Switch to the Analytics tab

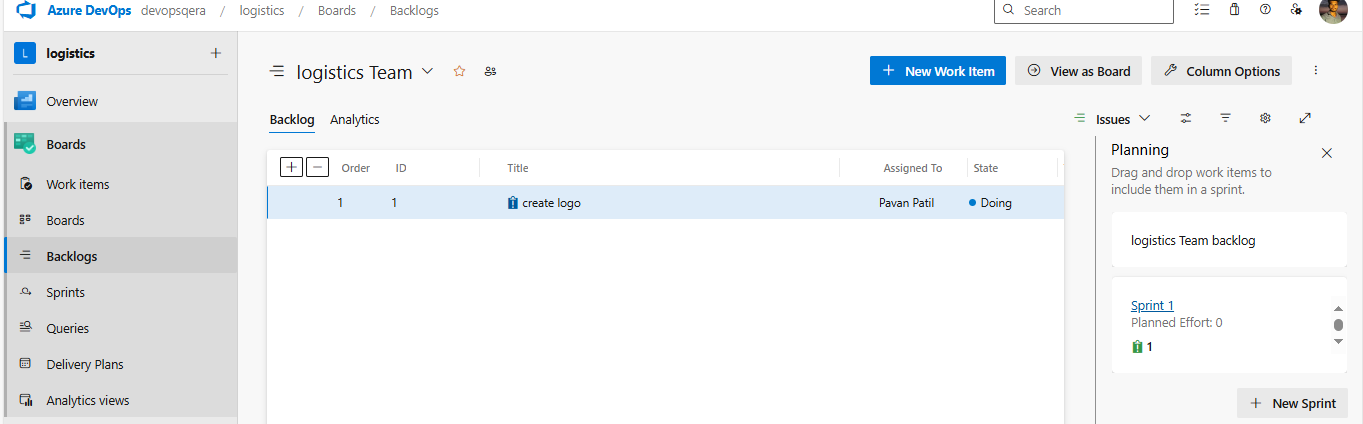355,119
